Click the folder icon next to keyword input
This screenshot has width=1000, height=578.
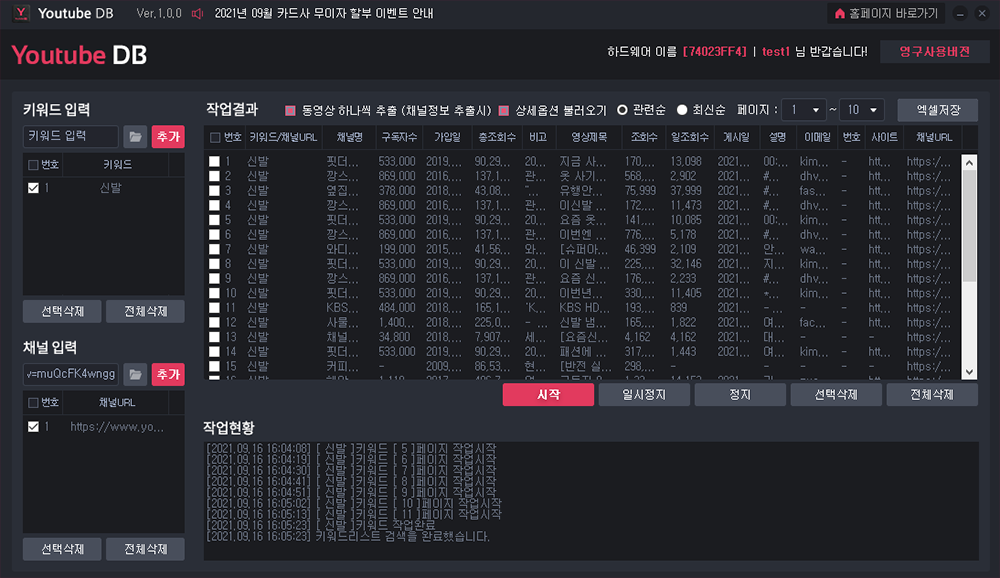tap(134, 137)
